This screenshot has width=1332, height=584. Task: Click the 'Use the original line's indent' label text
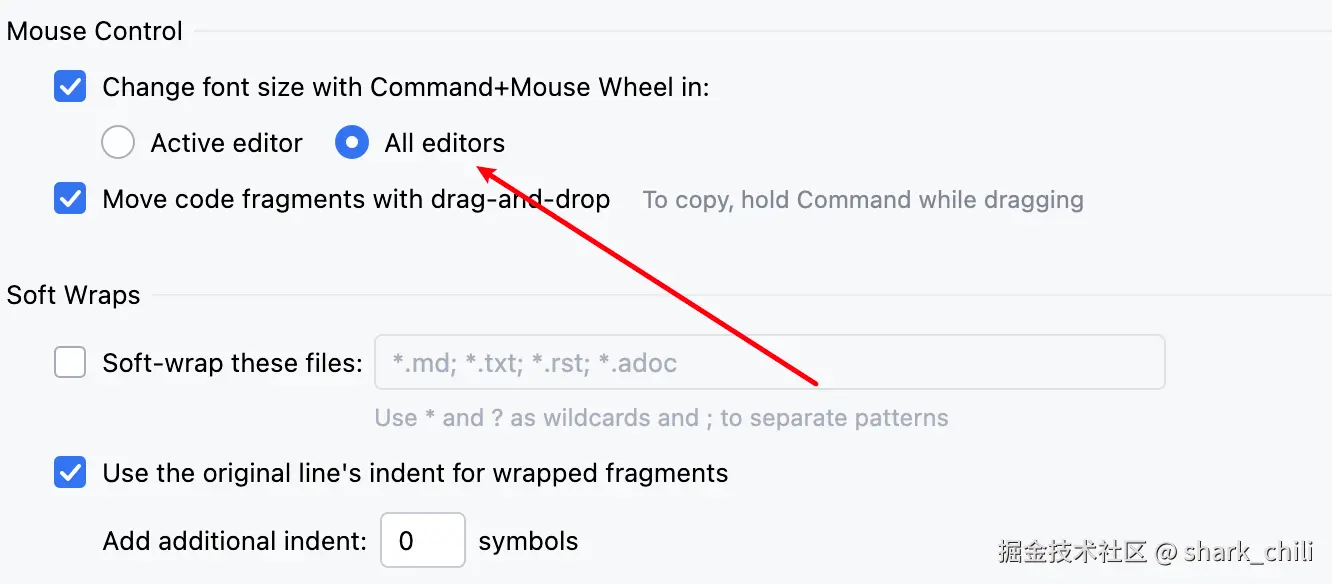[415, 472]
